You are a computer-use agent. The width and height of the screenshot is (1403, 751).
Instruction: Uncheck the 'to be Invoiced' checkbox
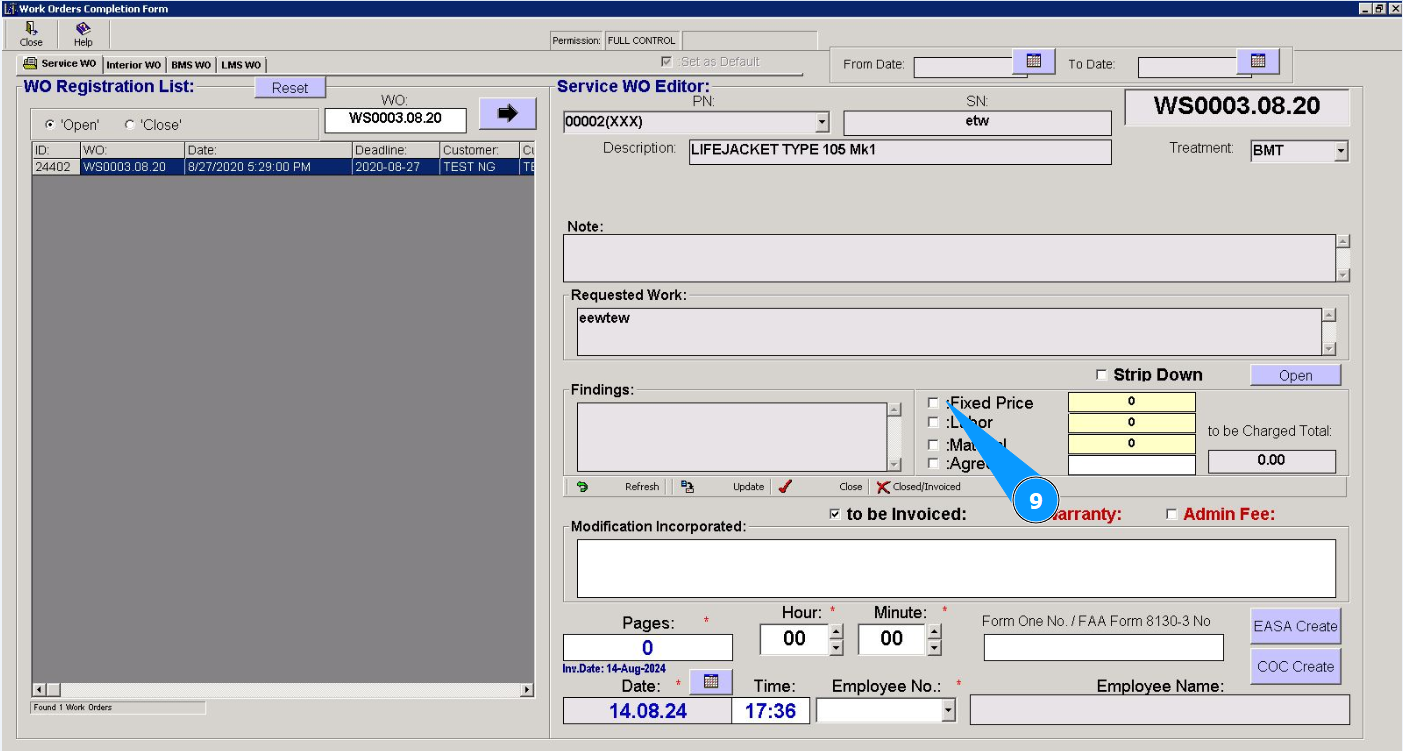point(835,514)
